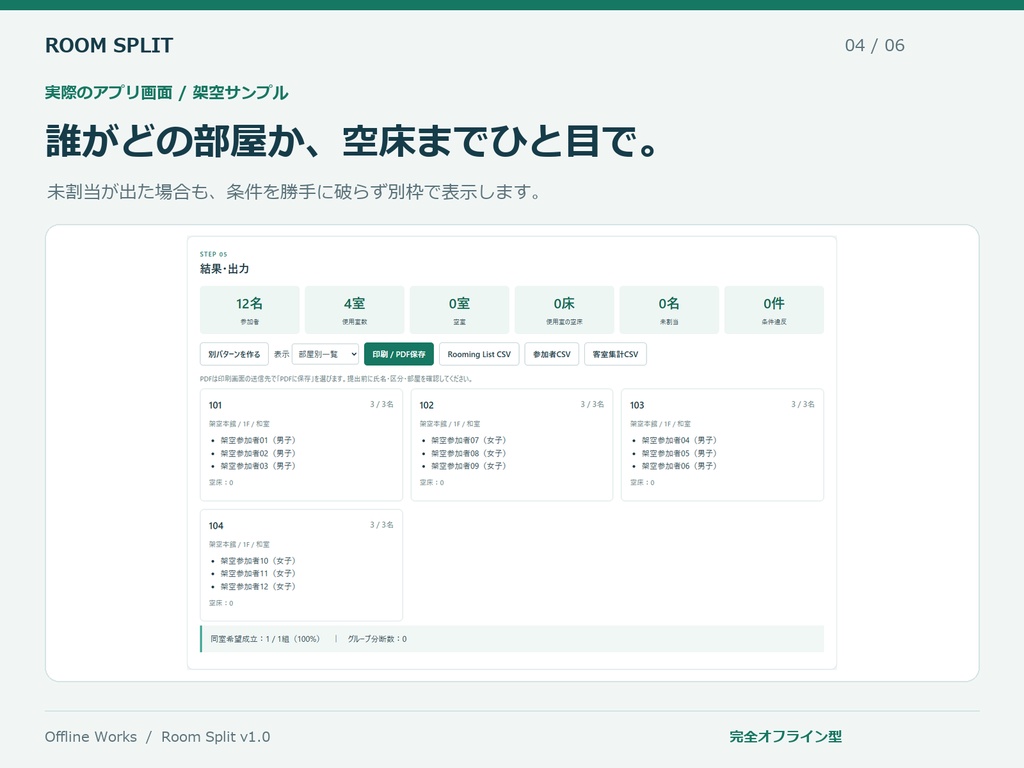Viewport: 1024px width, 768px height.
Task: Click the 完全オフライン型 footer label
Action: point(786,737)
